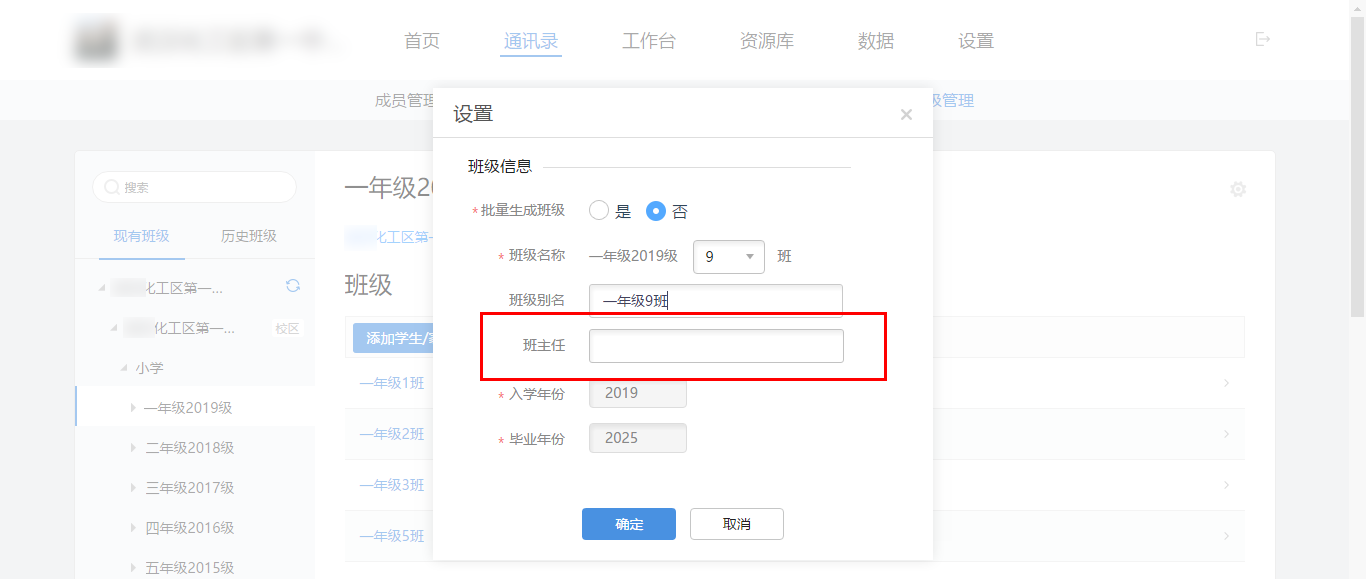Close the 设置 dialog with the X icon
The image size is (1366, 579).
(906, 115)
